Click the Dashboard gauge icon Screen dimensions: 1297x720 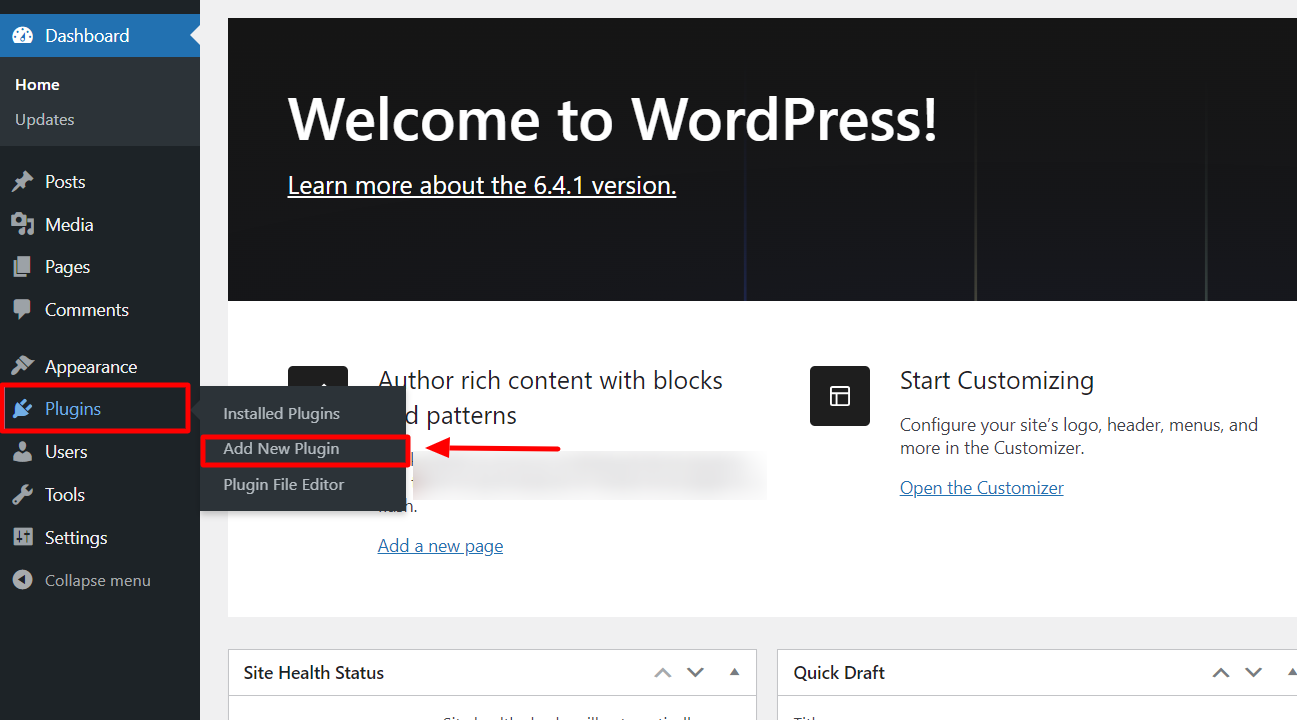(x=22, y=36)
